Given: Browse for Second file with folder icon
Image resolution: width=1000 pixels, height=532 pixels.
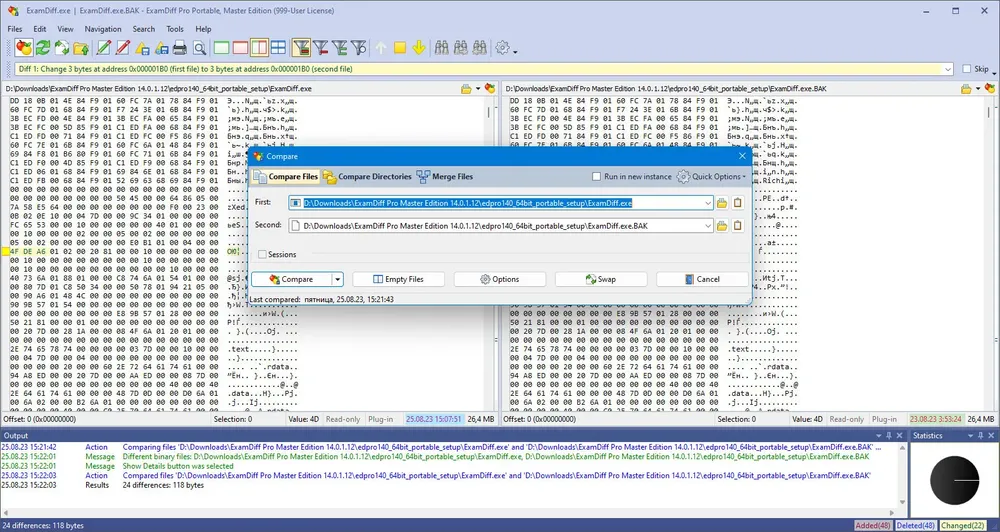Looking at the screenshot, I should pyautogui.click(x=722, y=226).
